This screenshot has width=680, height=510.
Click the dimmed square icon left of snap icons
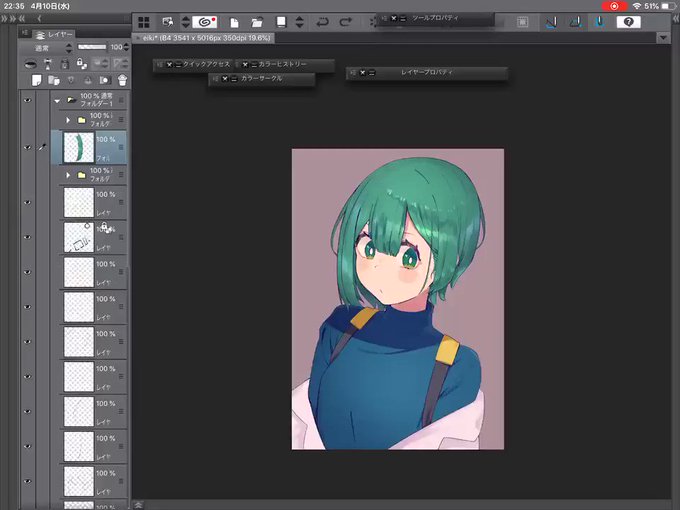pyautogui.click(x=523, y=22)
